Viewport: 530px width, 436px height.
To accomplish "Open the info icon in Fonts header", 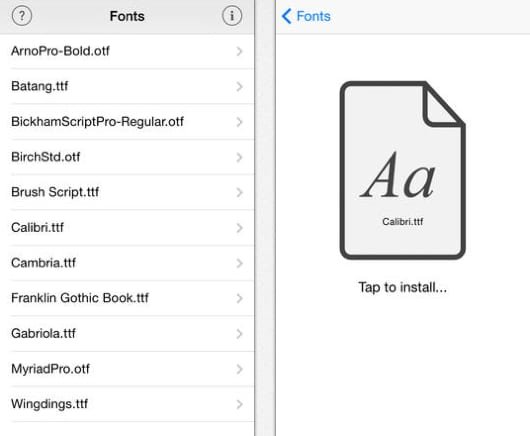I will 232,16.
